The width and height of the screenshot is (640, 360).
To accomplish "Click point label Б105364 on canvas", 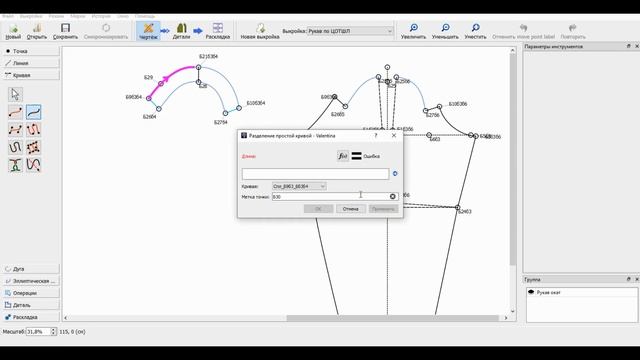I will coord(256,103).
